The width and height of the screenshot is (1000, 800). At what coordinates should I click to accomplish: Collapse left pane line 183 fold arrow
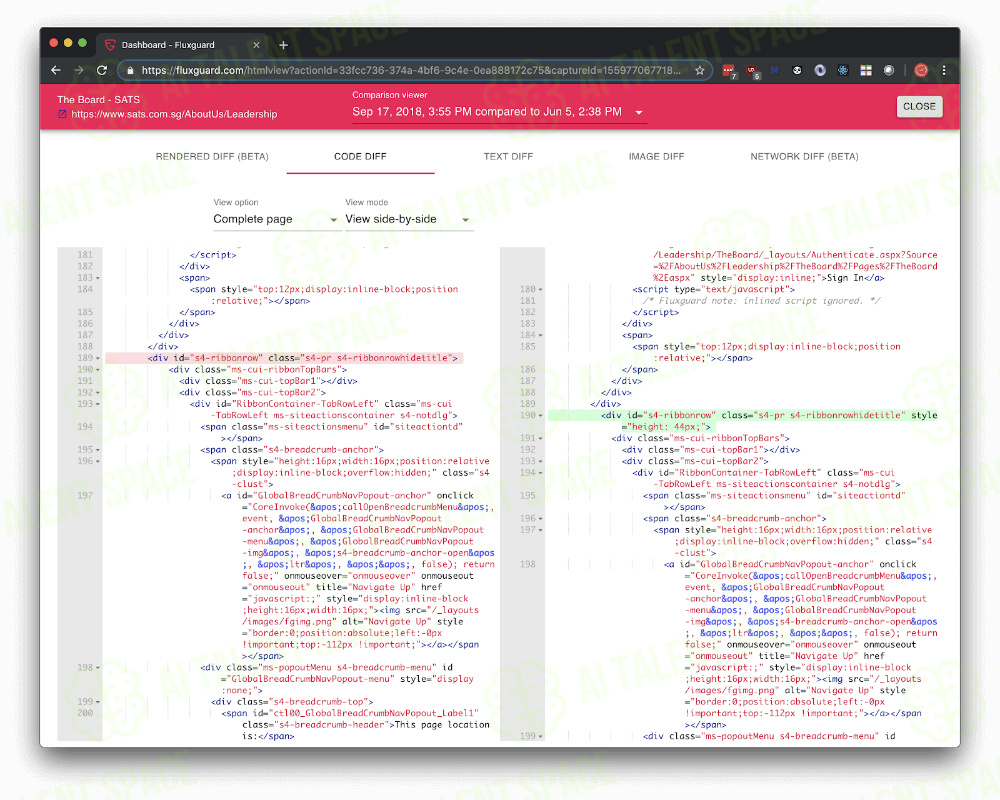[x=98, y=278]
